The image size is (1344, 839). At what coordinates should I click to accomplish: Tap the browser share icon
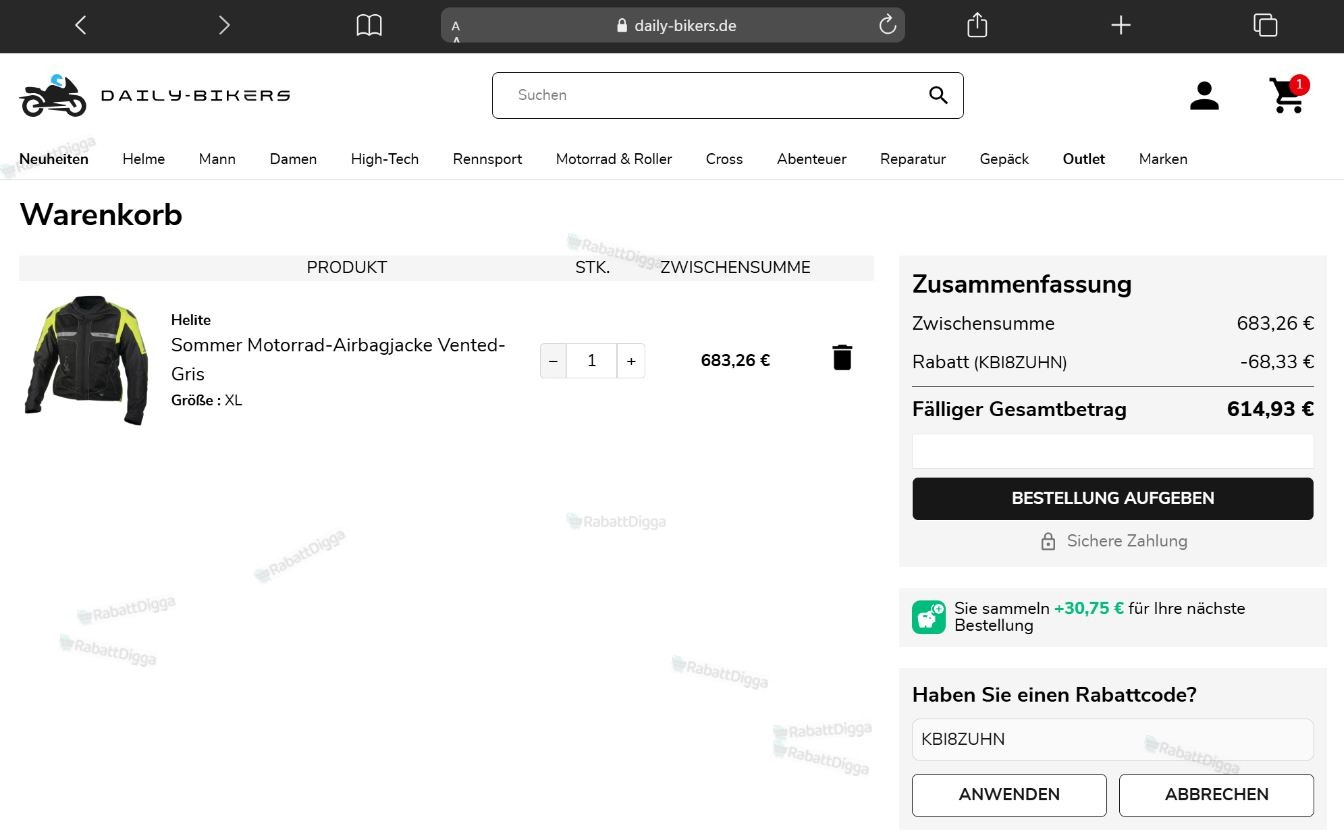click(977, 25)
